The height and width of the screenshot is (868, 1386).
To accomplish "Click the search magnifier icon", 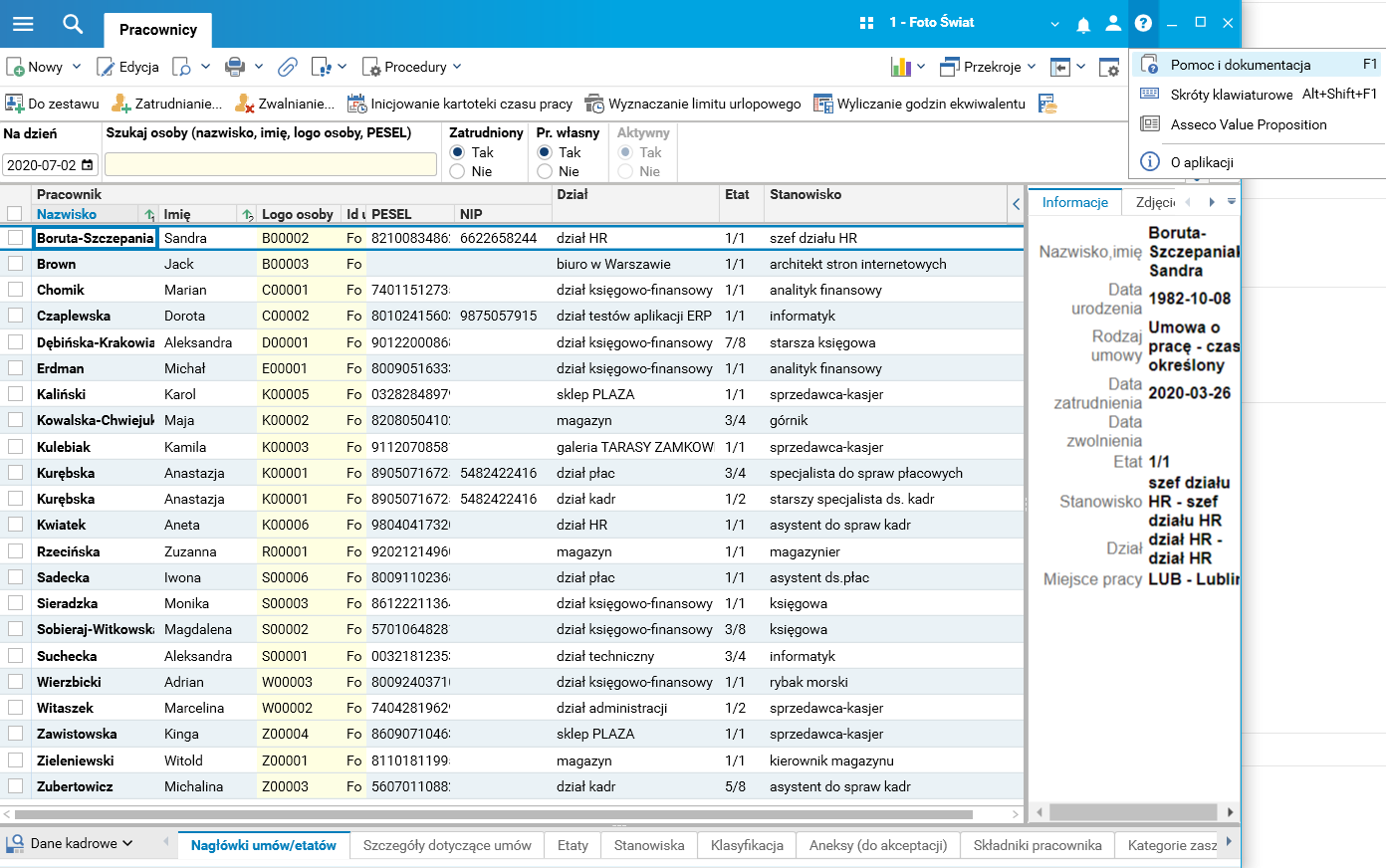I will click(72, 23).
